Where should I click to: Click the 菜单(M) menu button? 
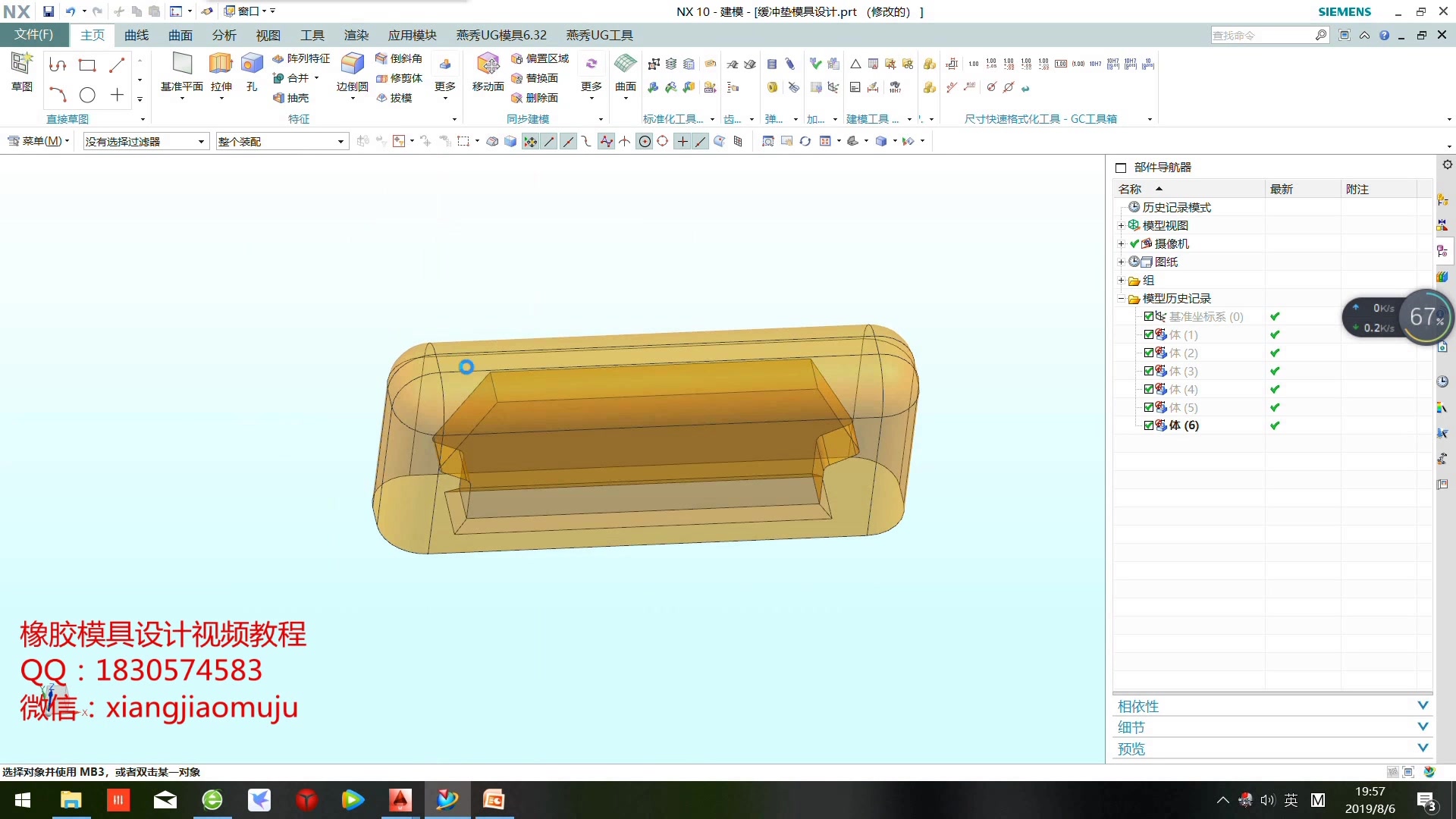[x=38, y=141]
